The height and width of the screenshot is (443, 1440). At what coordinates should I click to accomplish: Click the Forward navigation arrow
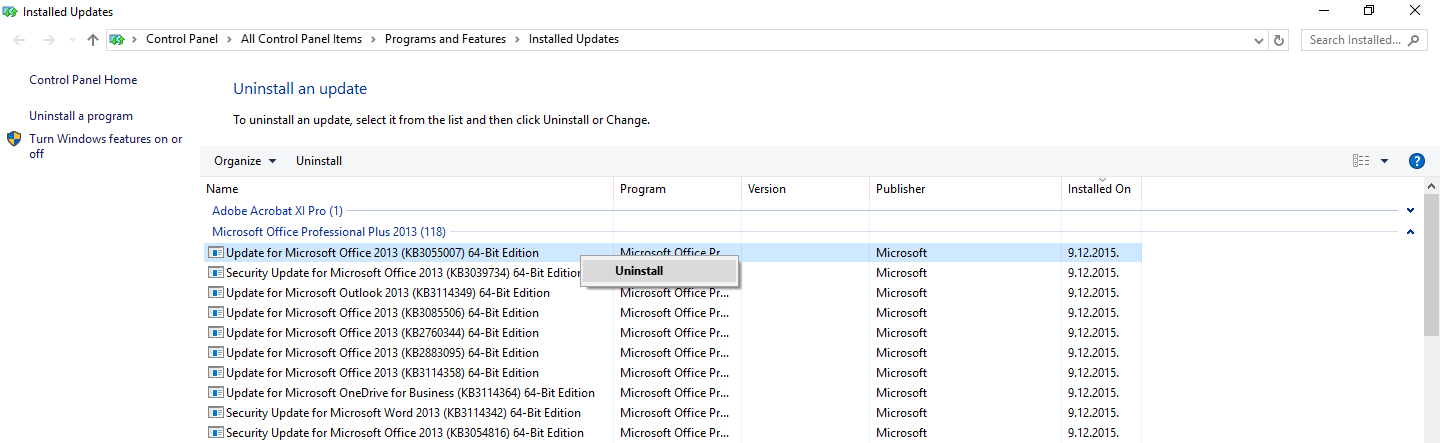click(x=48, y=40)
